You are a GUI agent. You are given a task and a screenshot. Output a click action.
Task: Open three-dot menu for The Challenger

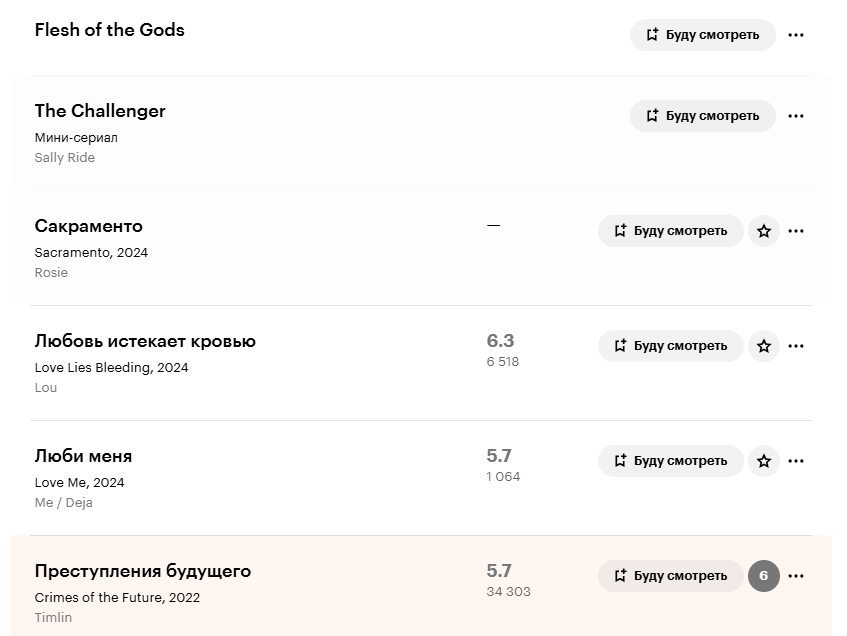coord(796,116)
